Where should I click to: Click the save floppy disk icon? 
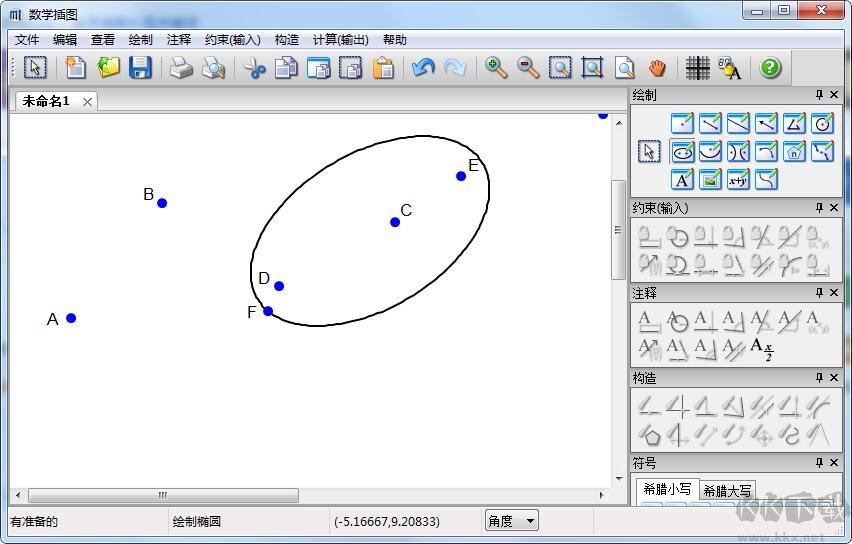pos(140,68)
